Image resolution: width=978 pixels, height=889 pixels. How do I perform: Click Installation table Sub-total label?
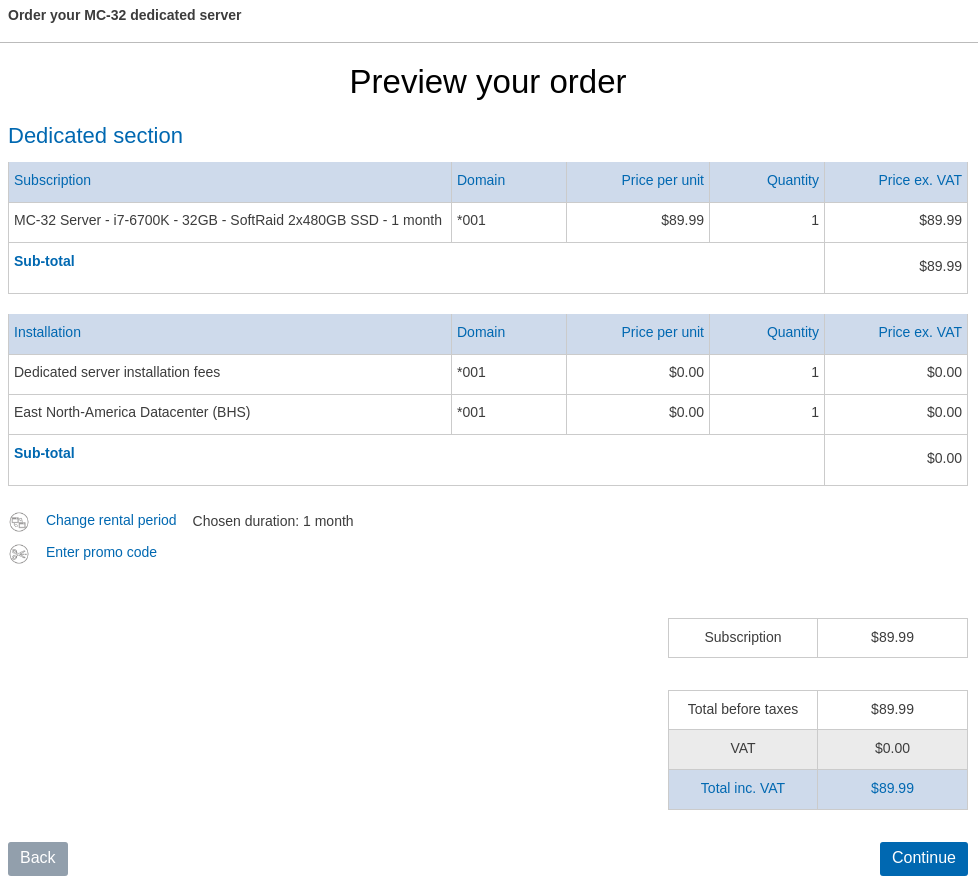tap(44, 454)
